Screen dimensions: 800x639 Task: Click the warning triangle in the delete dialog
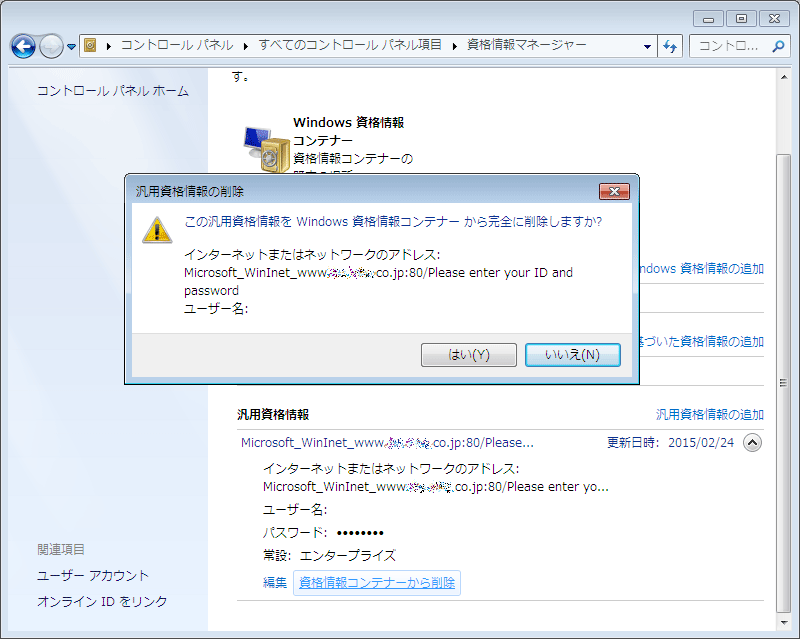click(156, 231)
